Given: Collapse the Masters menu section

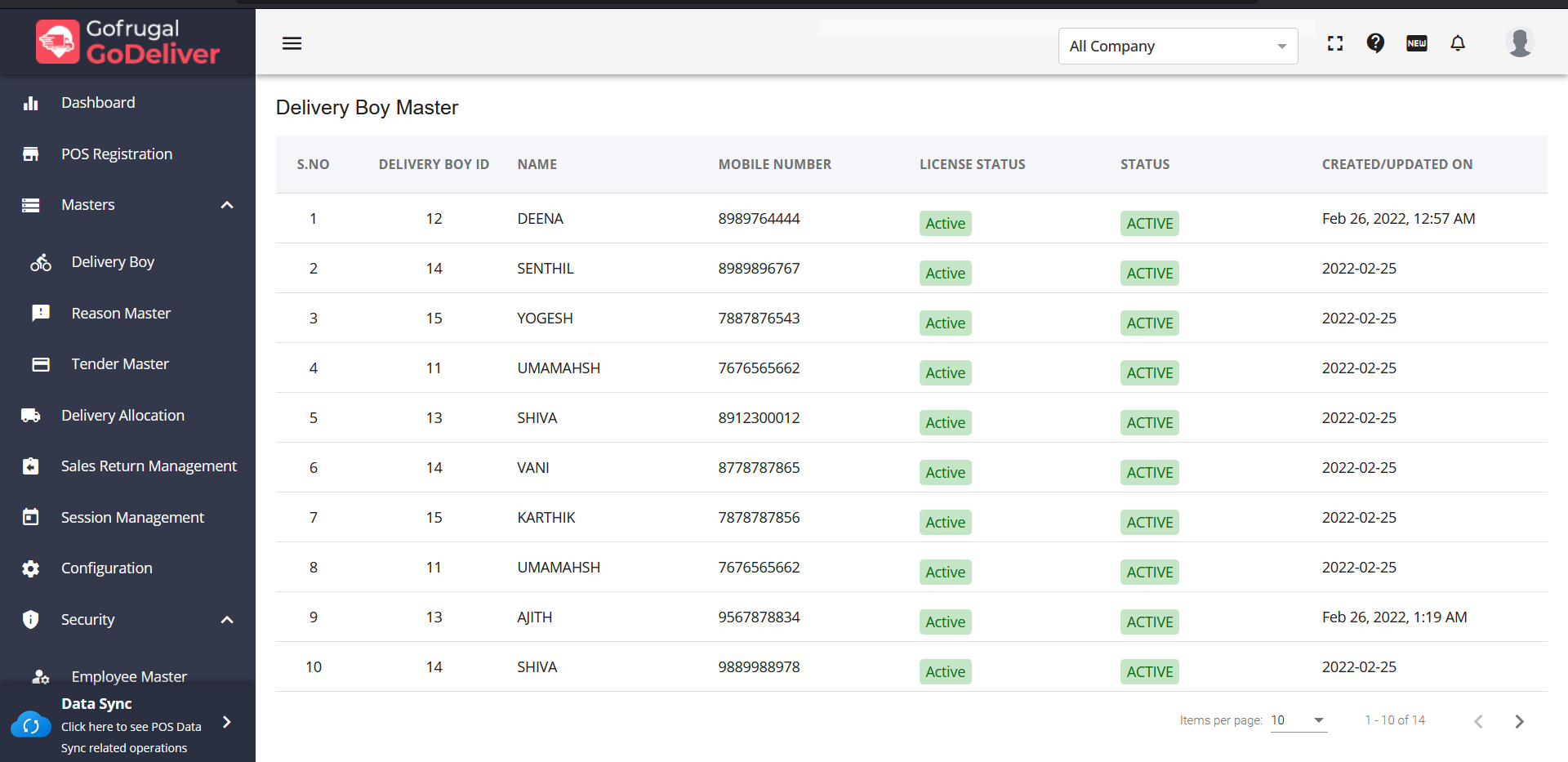Looking at the screenshot, I should [x=227, y=205].
